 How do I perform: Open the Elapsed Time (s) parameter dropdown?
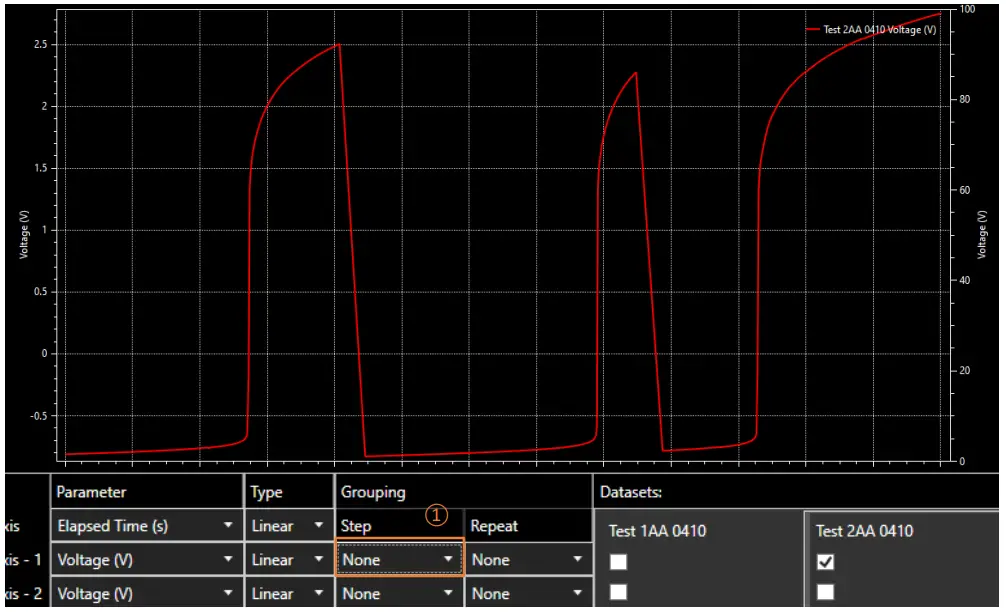[146, 526]
